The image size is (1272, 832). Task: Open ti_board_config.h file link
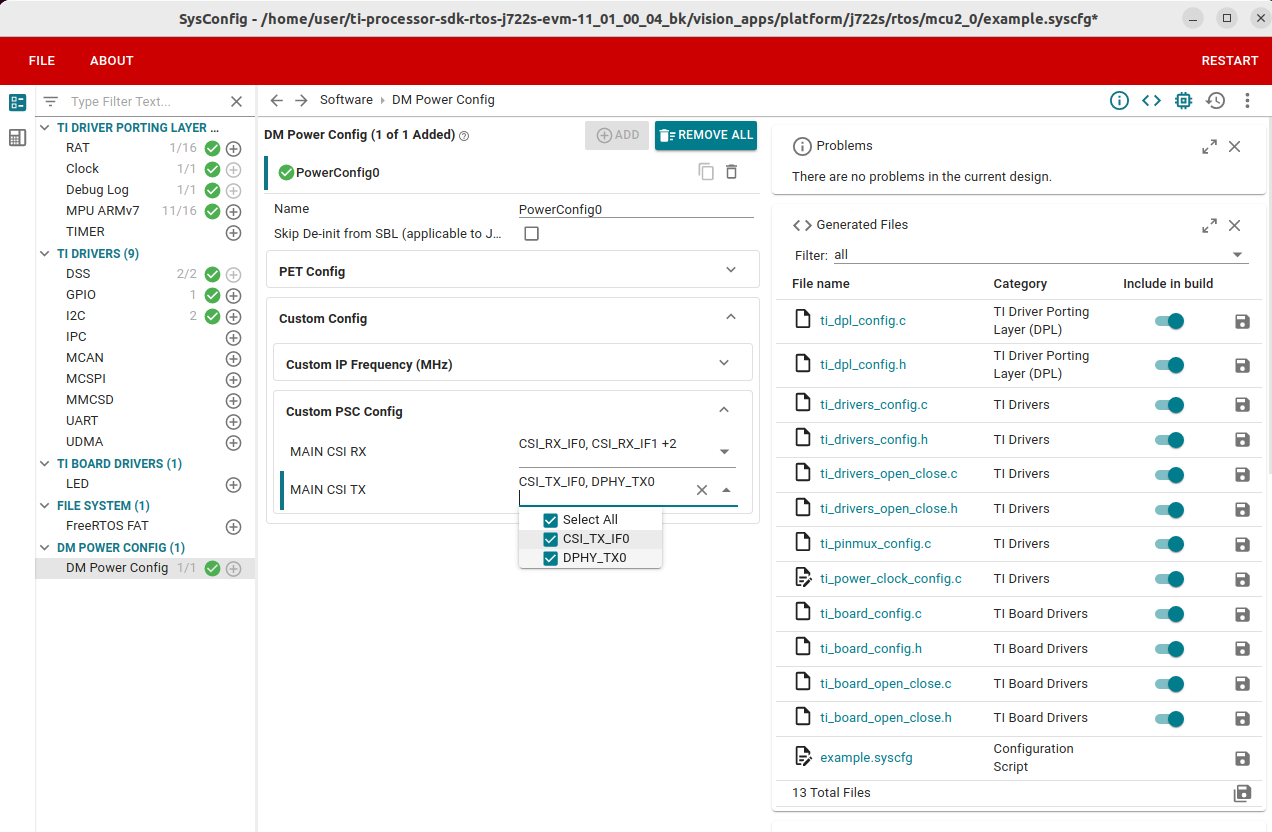(870, 648)
